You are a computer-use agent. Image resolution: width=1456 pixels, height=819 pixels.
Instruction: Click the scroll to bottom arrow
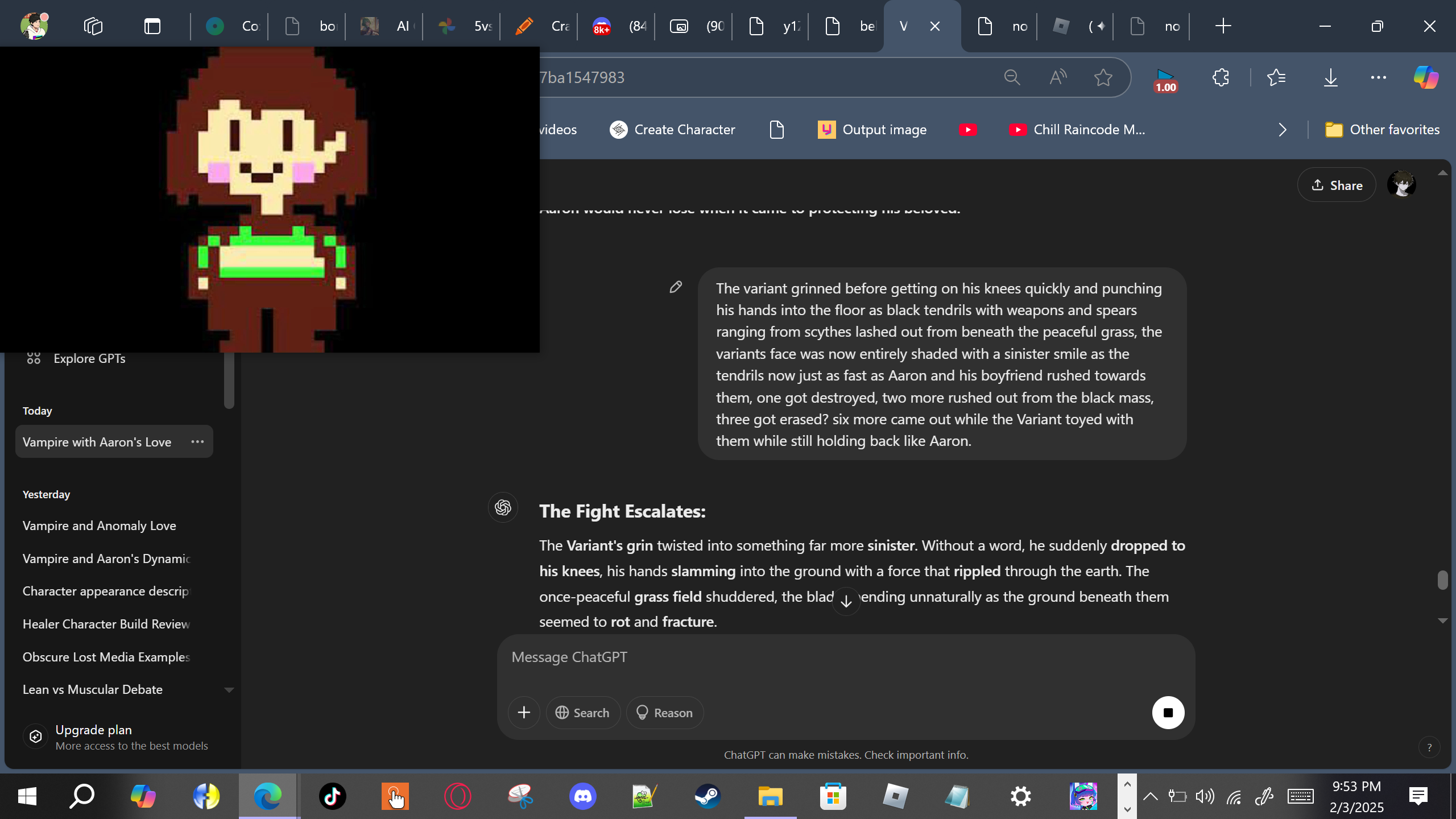[846, 601]
